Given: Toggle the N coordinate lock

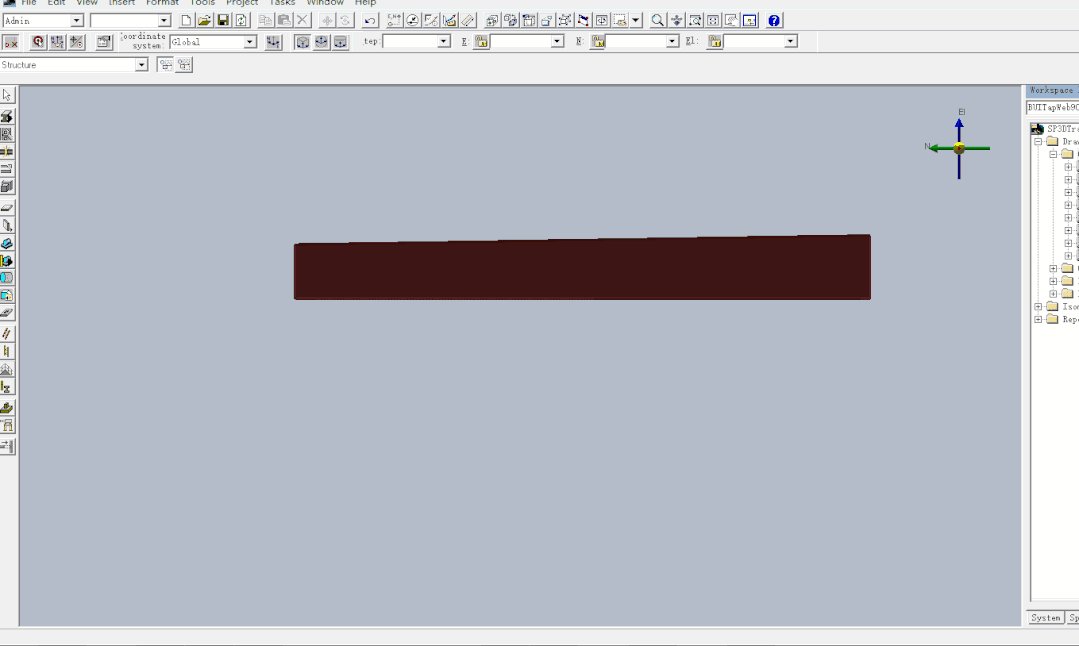Looking at the screenshot, I should [597, 42].
